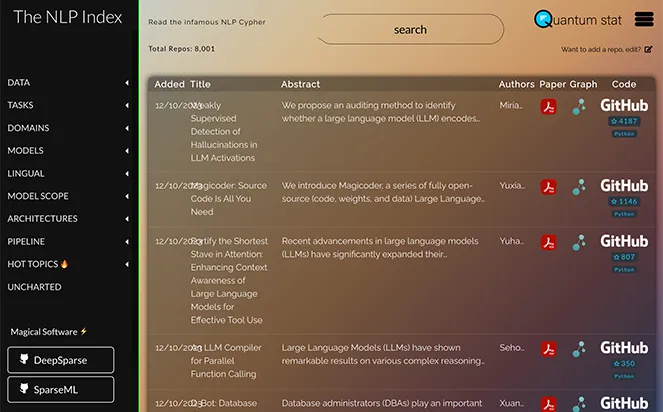Expand the HOT TOPICS category
Image resolution: width=663 pixels, height=412 pixels.
(x=68, y=264)
